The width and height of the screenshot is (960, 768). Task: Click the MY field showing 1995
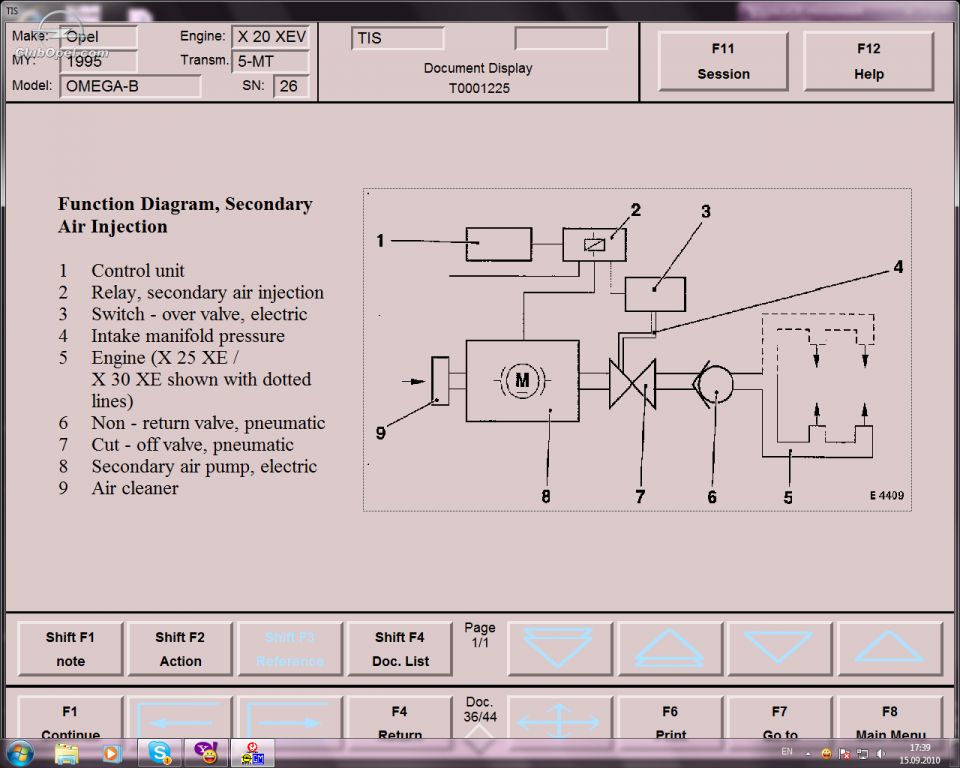(98, 61)
